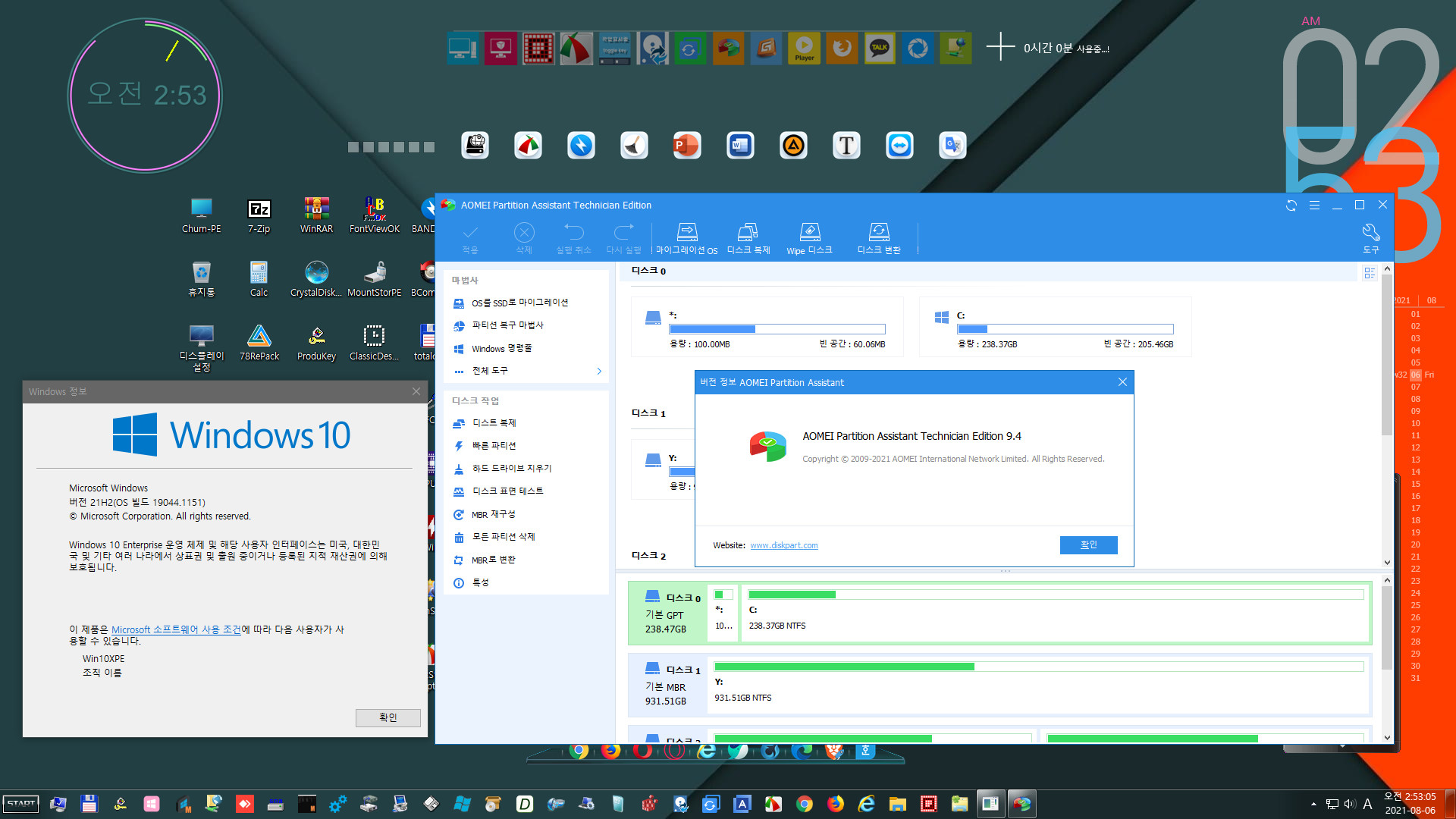This screenshot has height=819, width=1456.
Task: Open Calc desktop icon
Action: tap(259, 279)
